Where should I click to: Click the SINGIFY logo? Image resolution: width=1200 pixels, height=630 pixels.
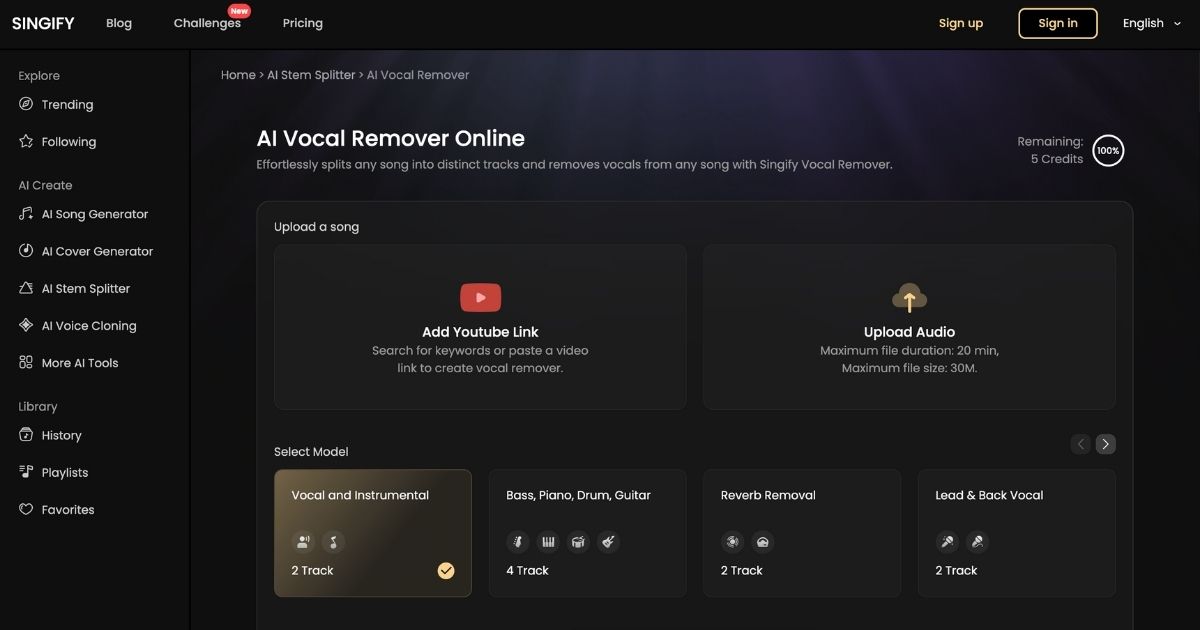43,23
